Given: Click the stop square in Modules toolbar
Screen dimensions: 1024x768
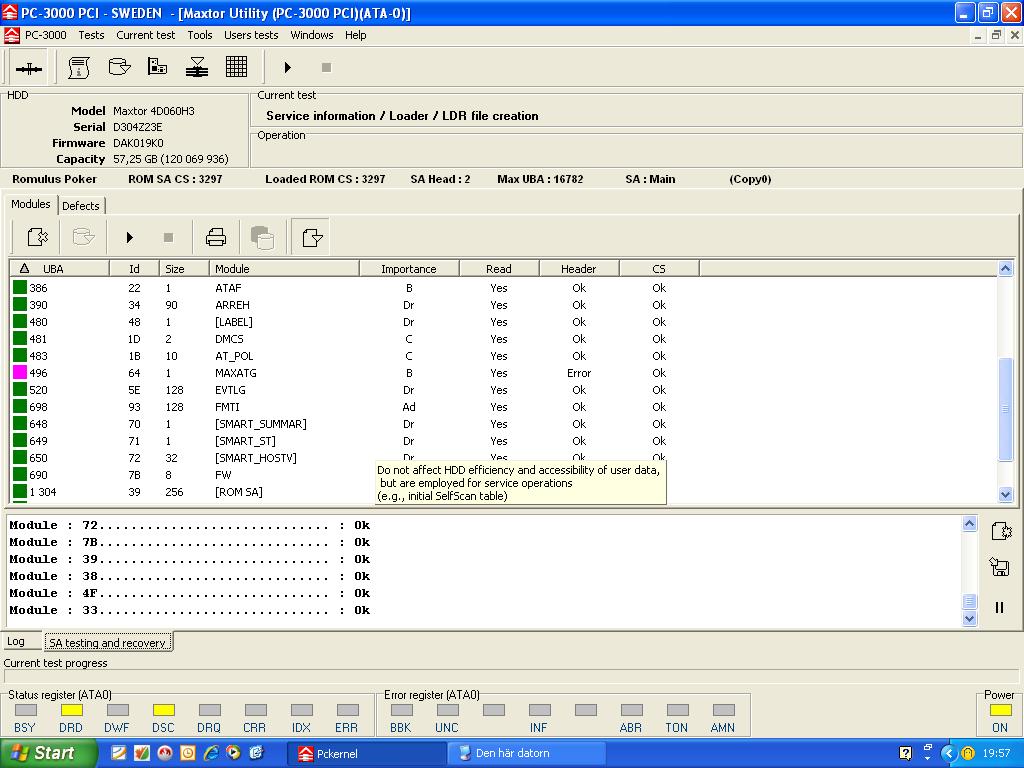Looking at the screenshot, I should (x=168, y=237).
